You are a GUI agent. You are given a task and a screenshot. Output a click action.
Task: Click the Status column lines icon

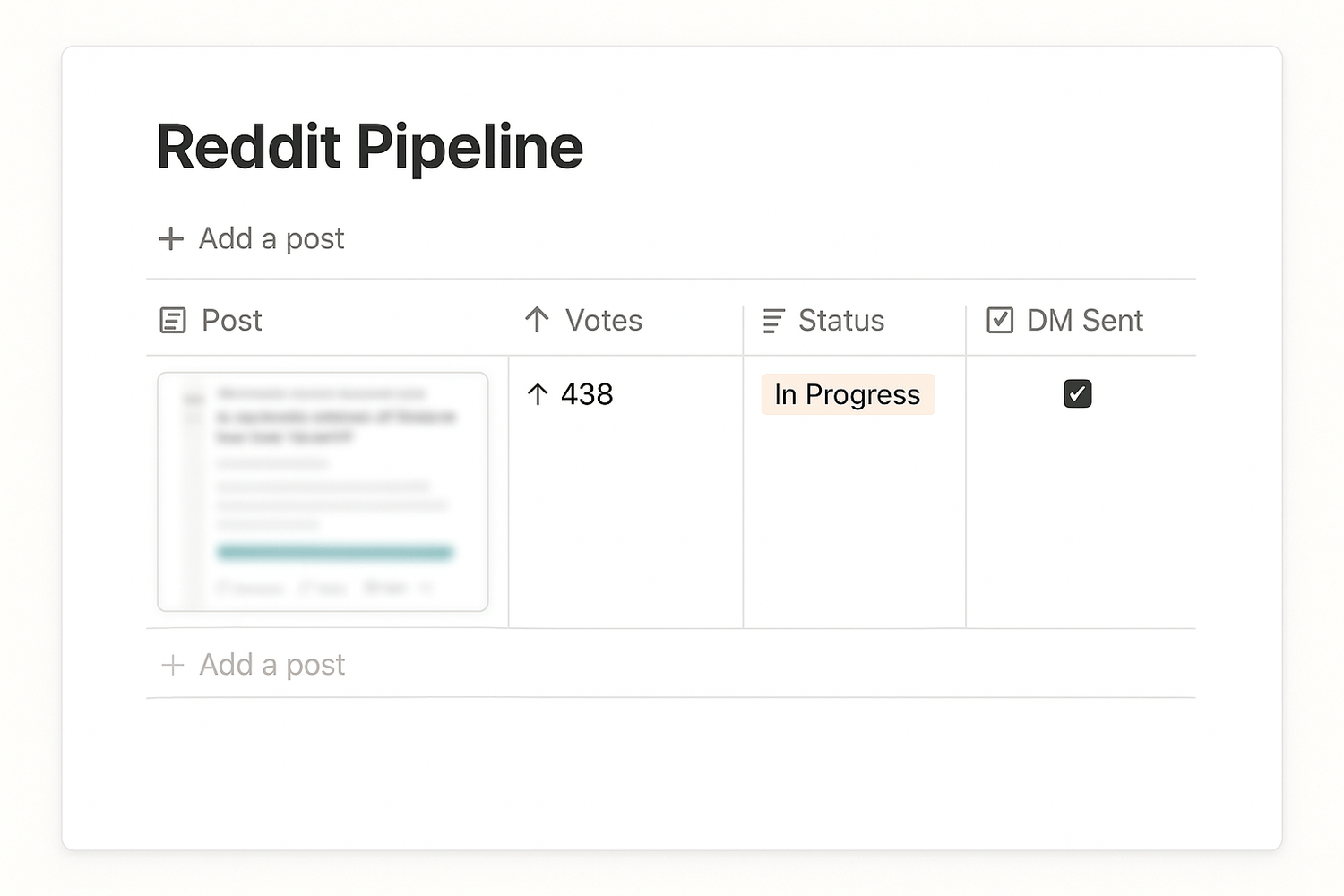(x=773, y=320)
